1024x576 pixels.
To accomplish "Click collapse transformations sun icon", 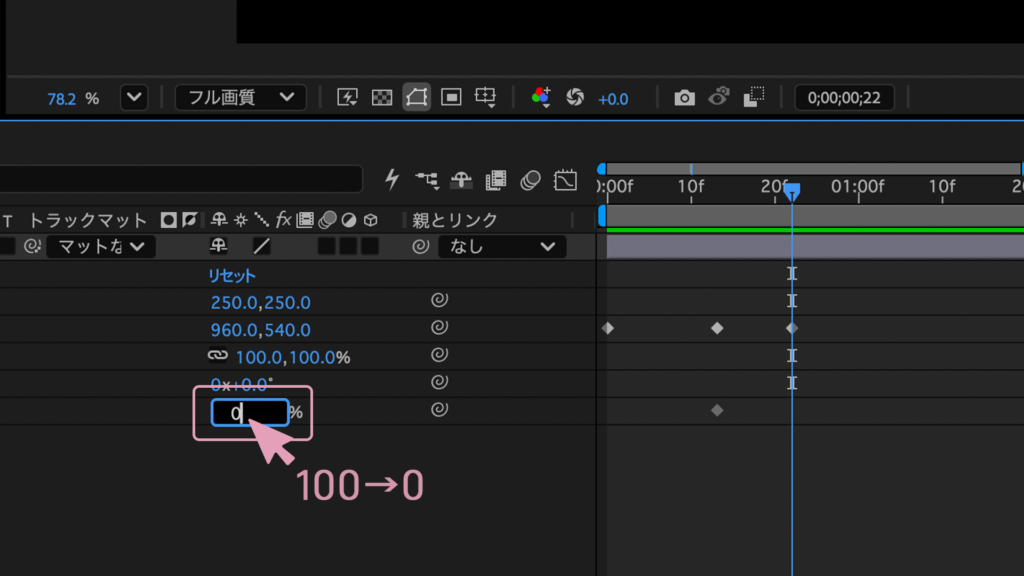I will pos(241,220).
